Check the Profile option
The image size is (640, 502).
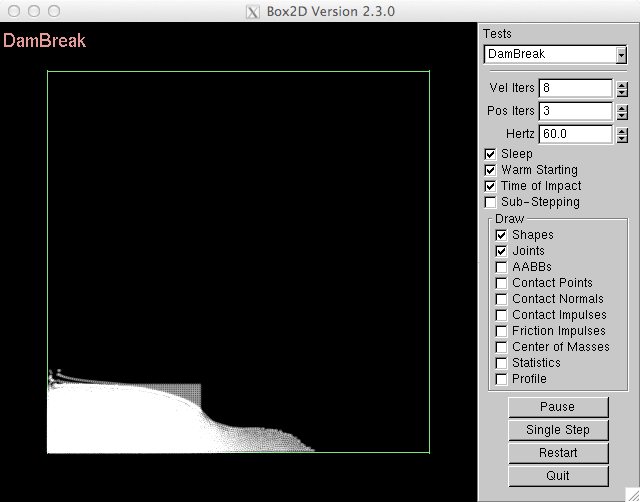coord(502,379)
